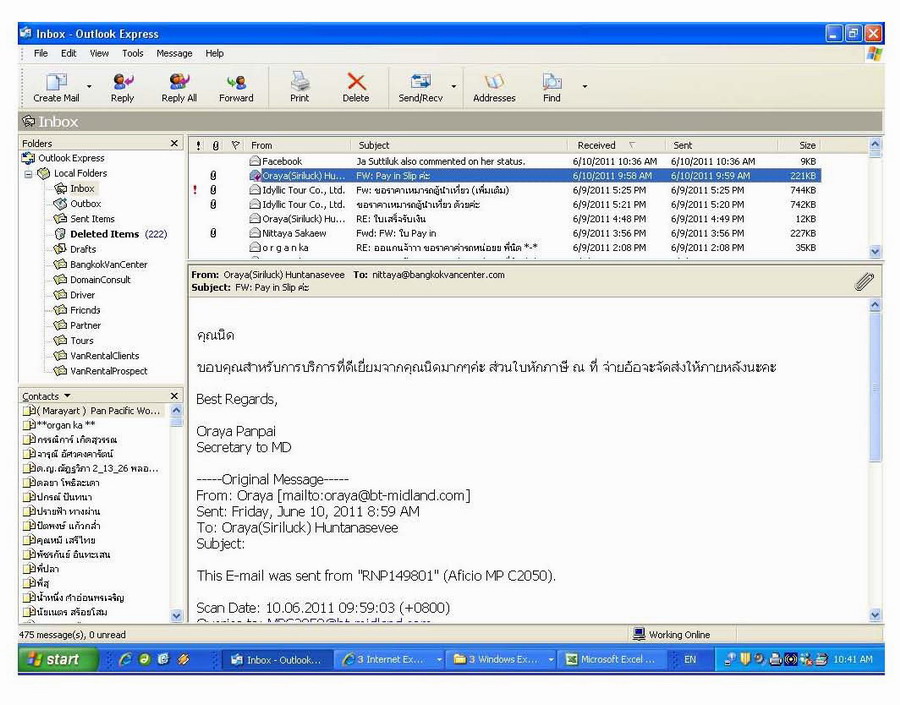This screenshot has height=705, width=900.
Task: Open the Tours folder
Action: click(74, 340)
